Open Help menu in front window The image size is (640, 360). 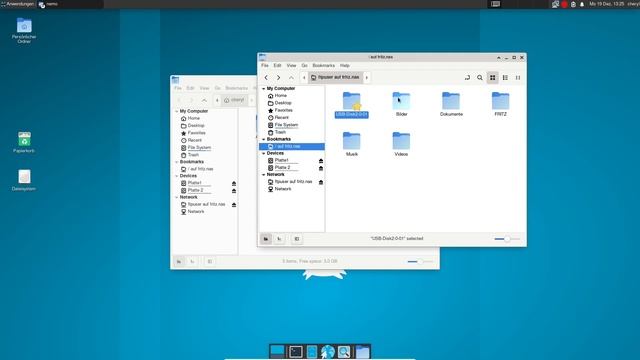(x=345, y=65)
